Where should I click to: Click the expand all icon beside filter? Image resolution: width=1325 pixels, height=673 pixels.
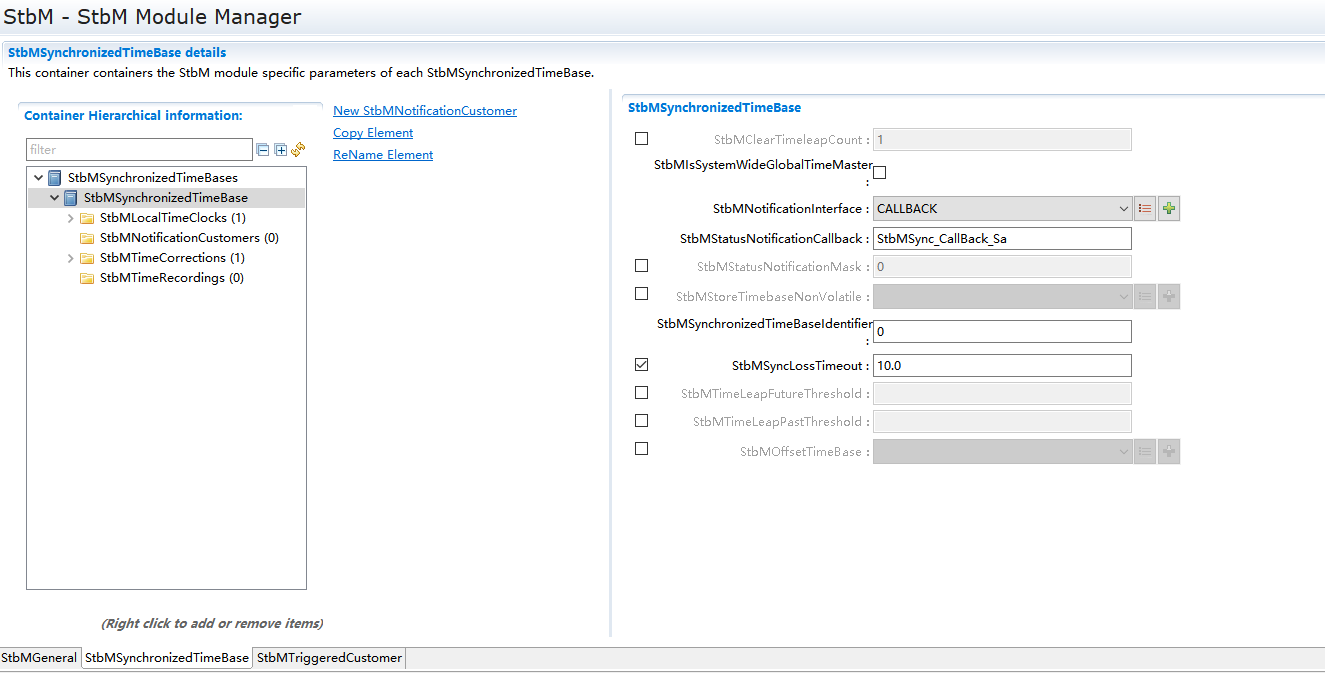[x=281, y=150]
